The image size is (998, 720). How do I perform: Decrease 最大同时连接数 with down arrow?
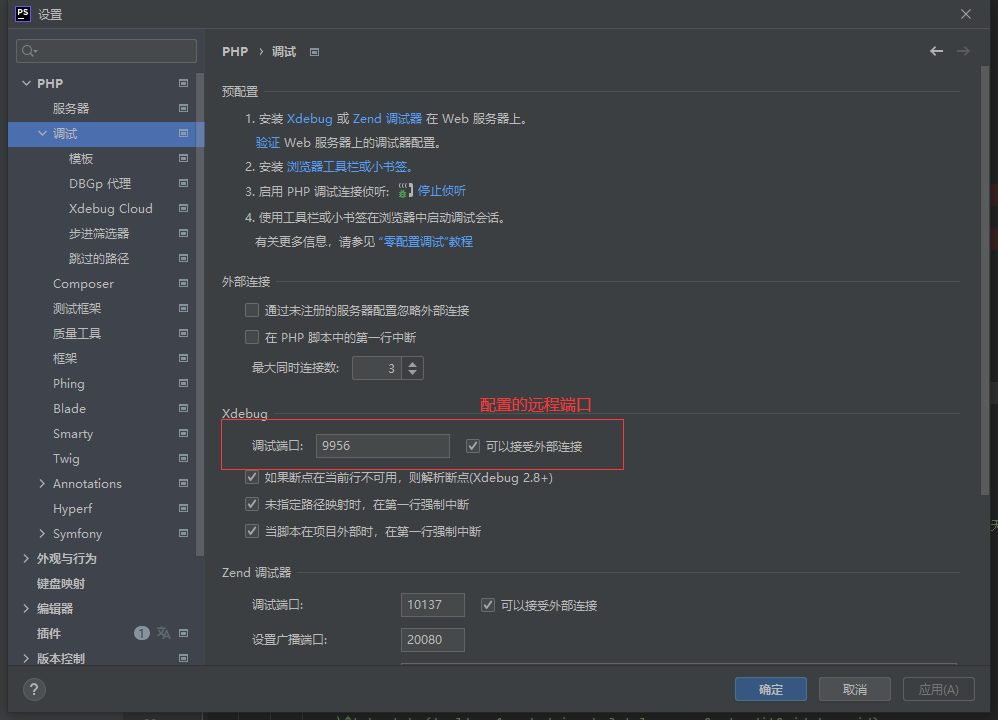(412, 373)
